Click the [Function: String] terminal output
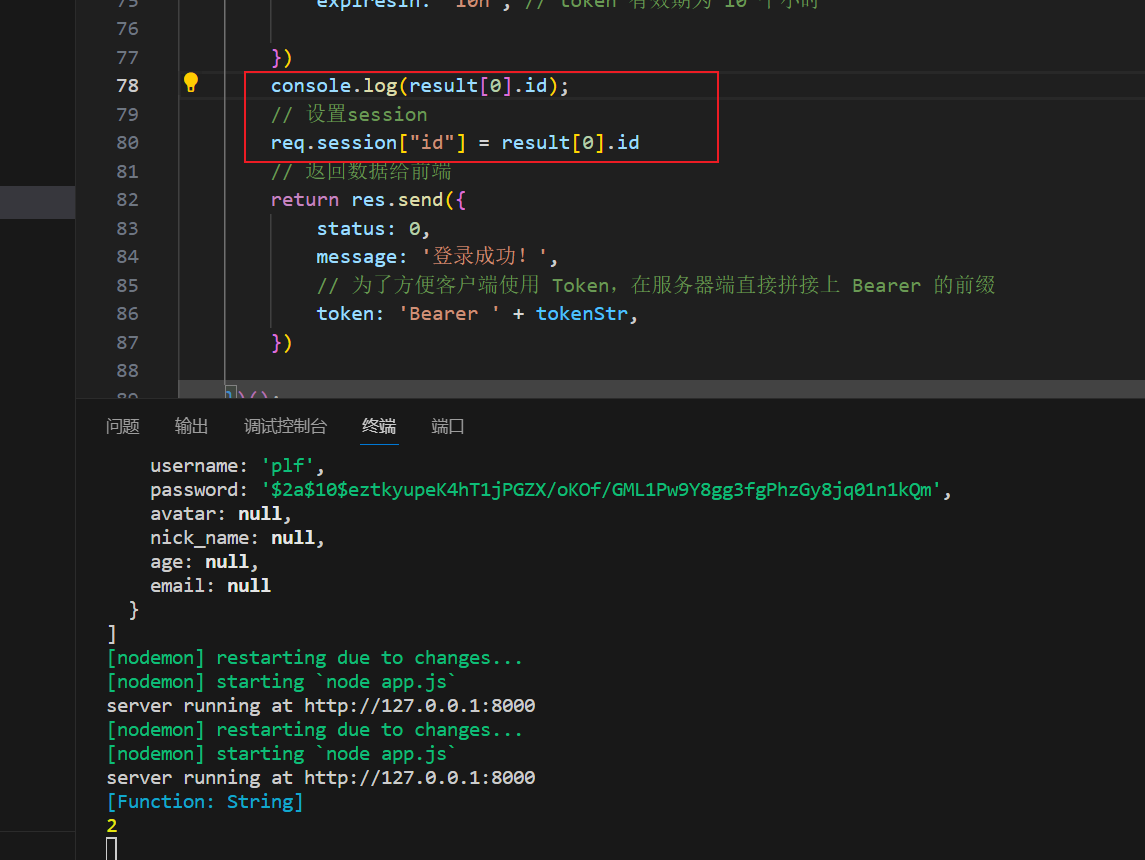The width and height of the screenshot is (1145, 860). (205, 802)
